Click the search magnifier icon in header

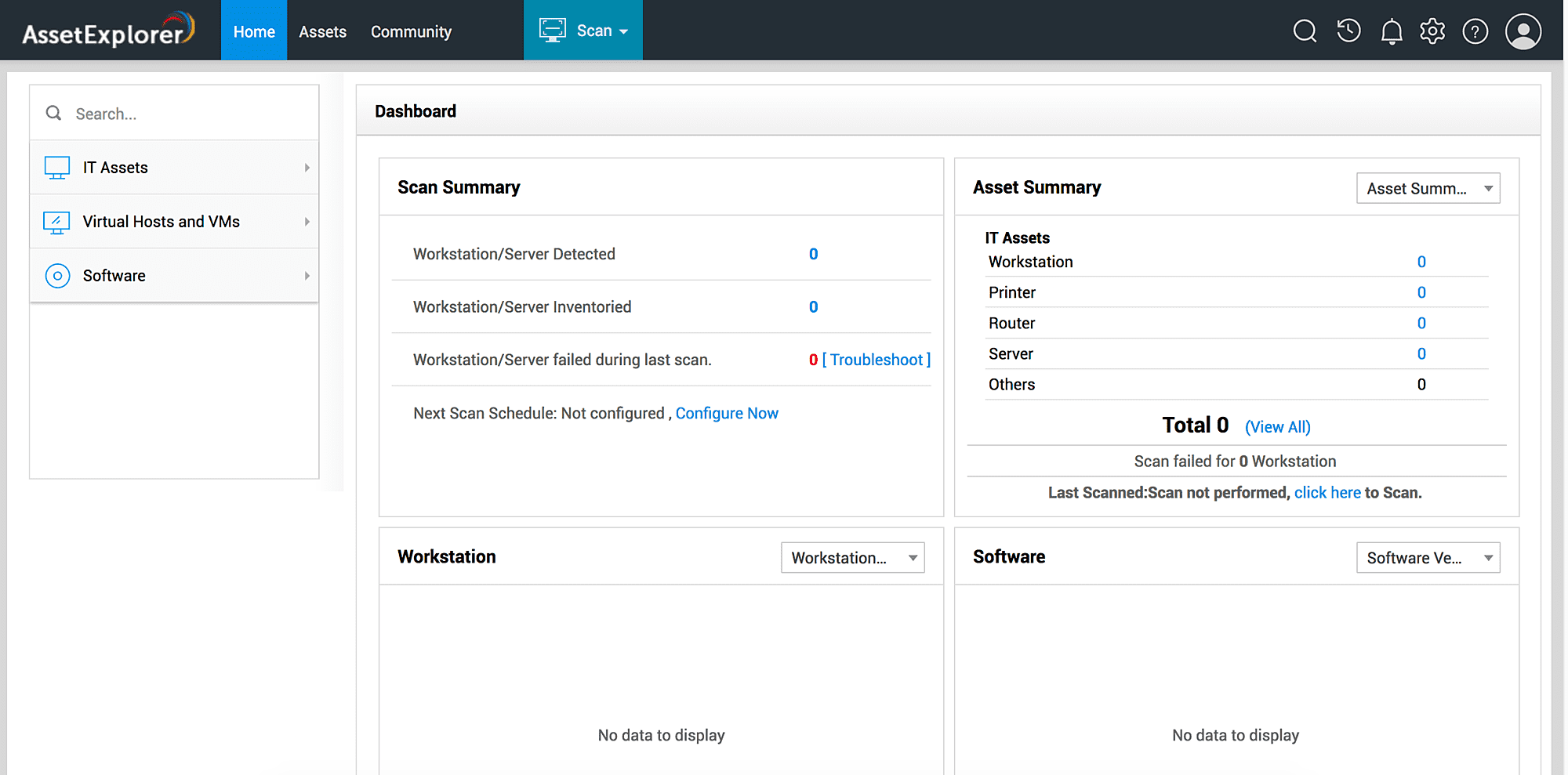pos(1305,31)
